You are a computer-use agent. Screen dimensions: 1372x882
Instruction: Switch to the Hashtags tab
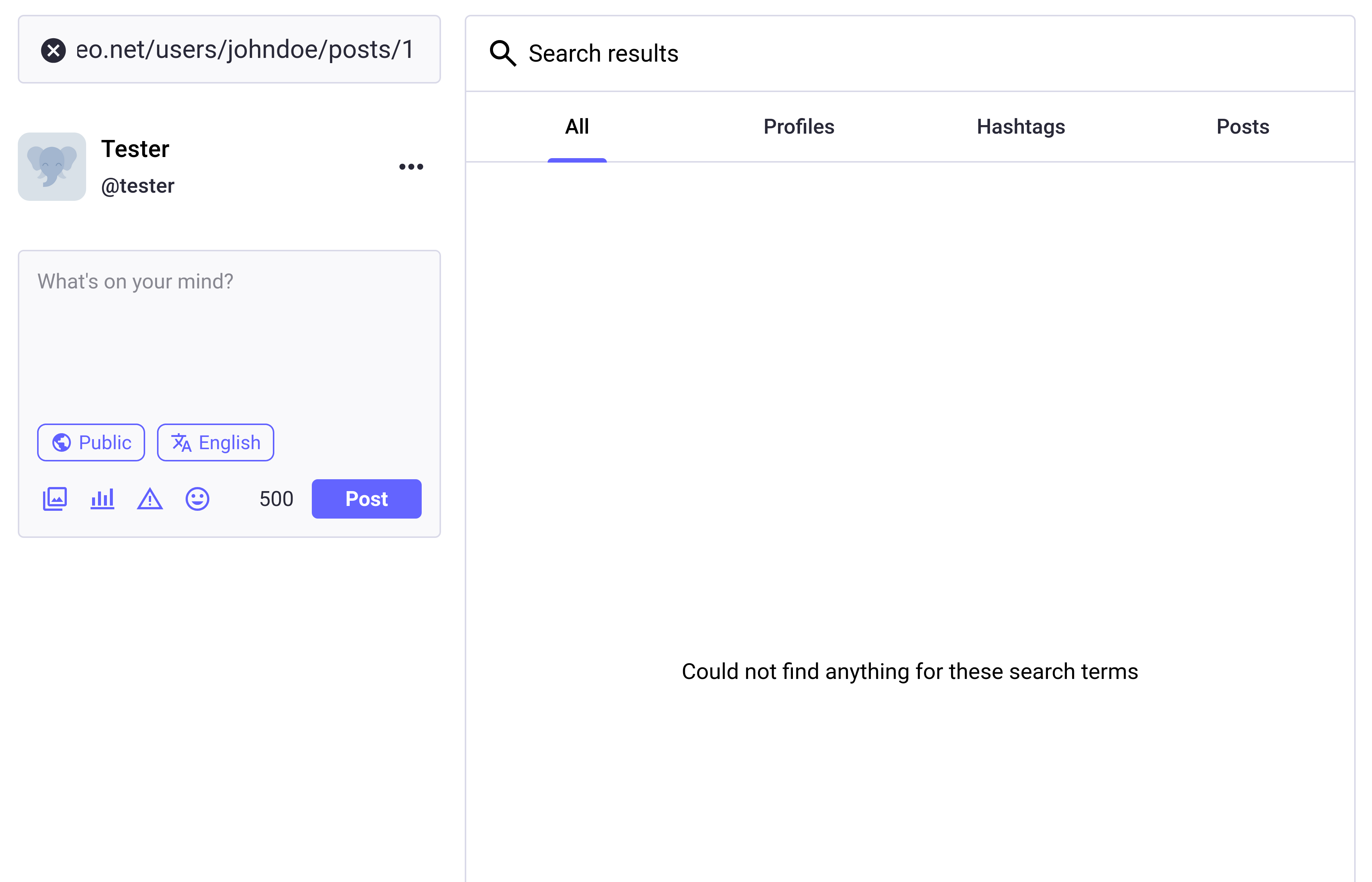point(1020,127)
